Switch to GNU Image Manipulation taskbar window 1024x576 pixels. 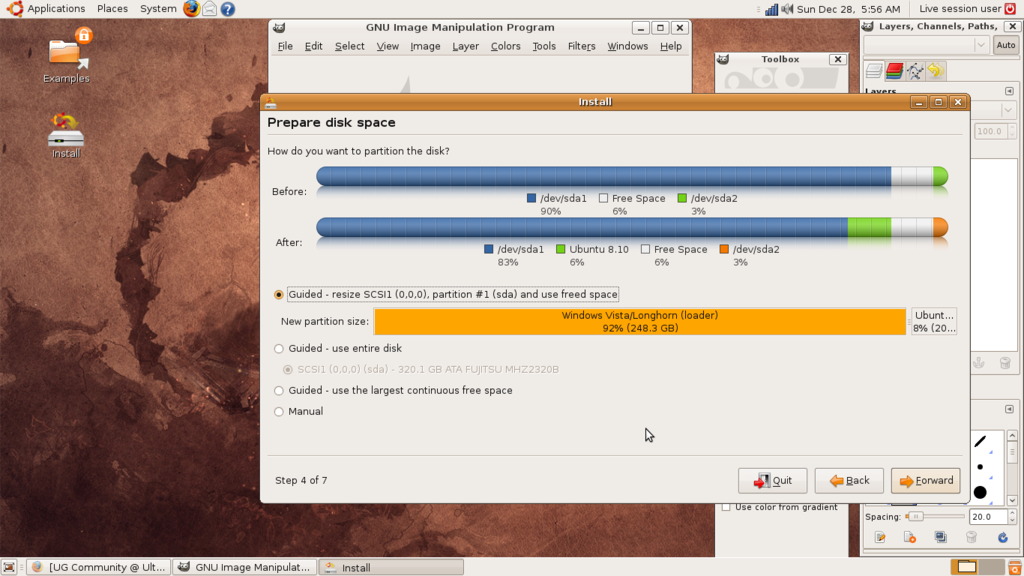pos(246,567)
